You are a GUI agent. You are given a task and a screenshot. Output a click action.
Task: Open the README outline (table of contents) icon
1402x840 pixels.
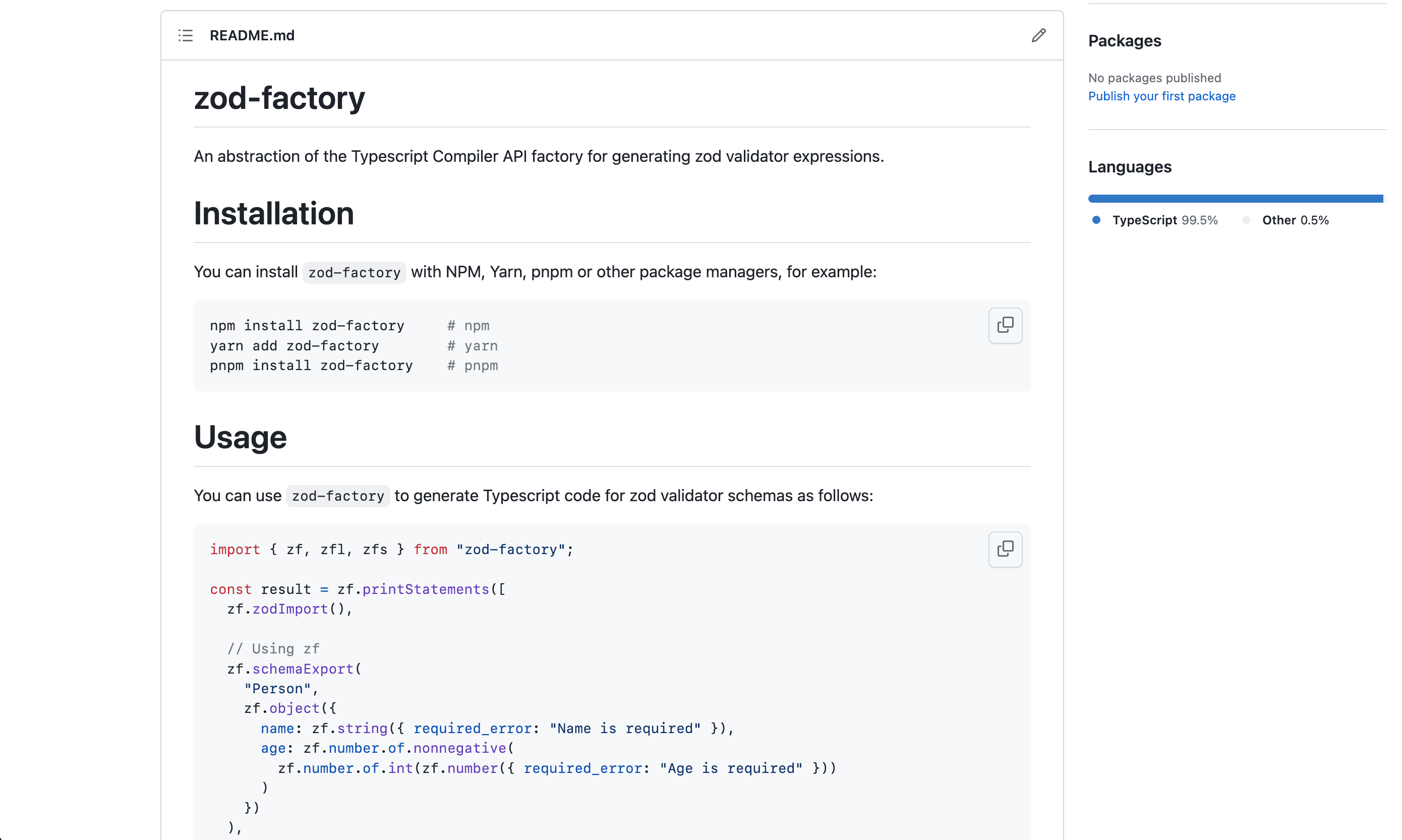pos(186,35)
